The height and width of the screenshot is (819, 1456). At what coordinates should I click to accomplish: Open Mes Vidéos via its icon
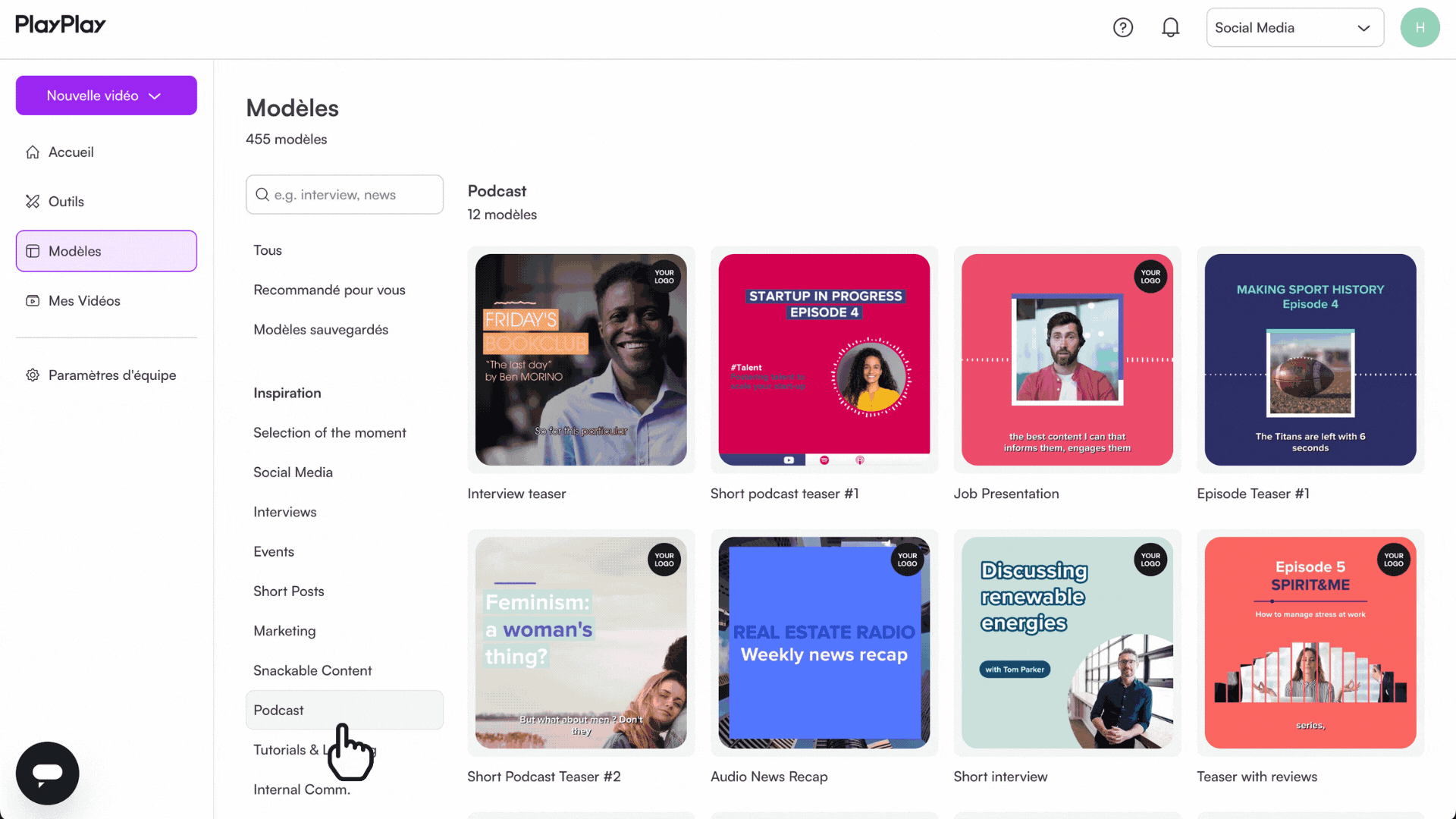pos(32,300)
